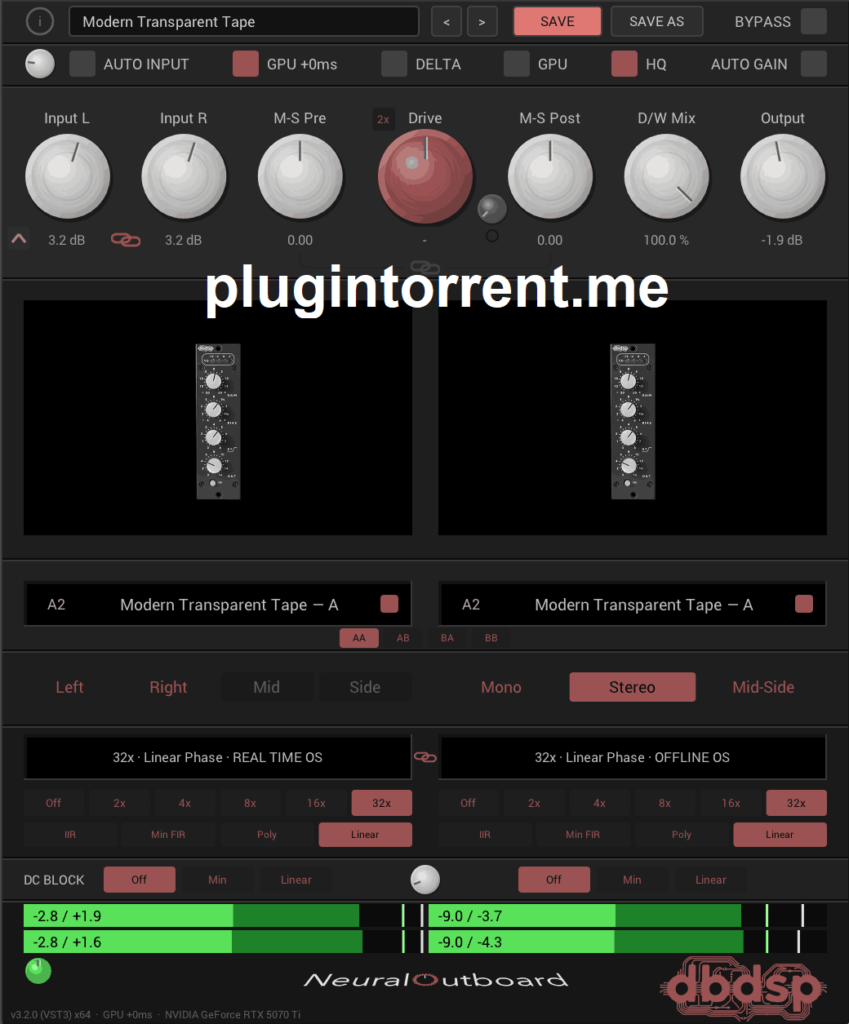The width and height of the screenshot is (849, 1024).
Task: Collapse panel using red caret under Input L
Action: (x=19, y=239)
